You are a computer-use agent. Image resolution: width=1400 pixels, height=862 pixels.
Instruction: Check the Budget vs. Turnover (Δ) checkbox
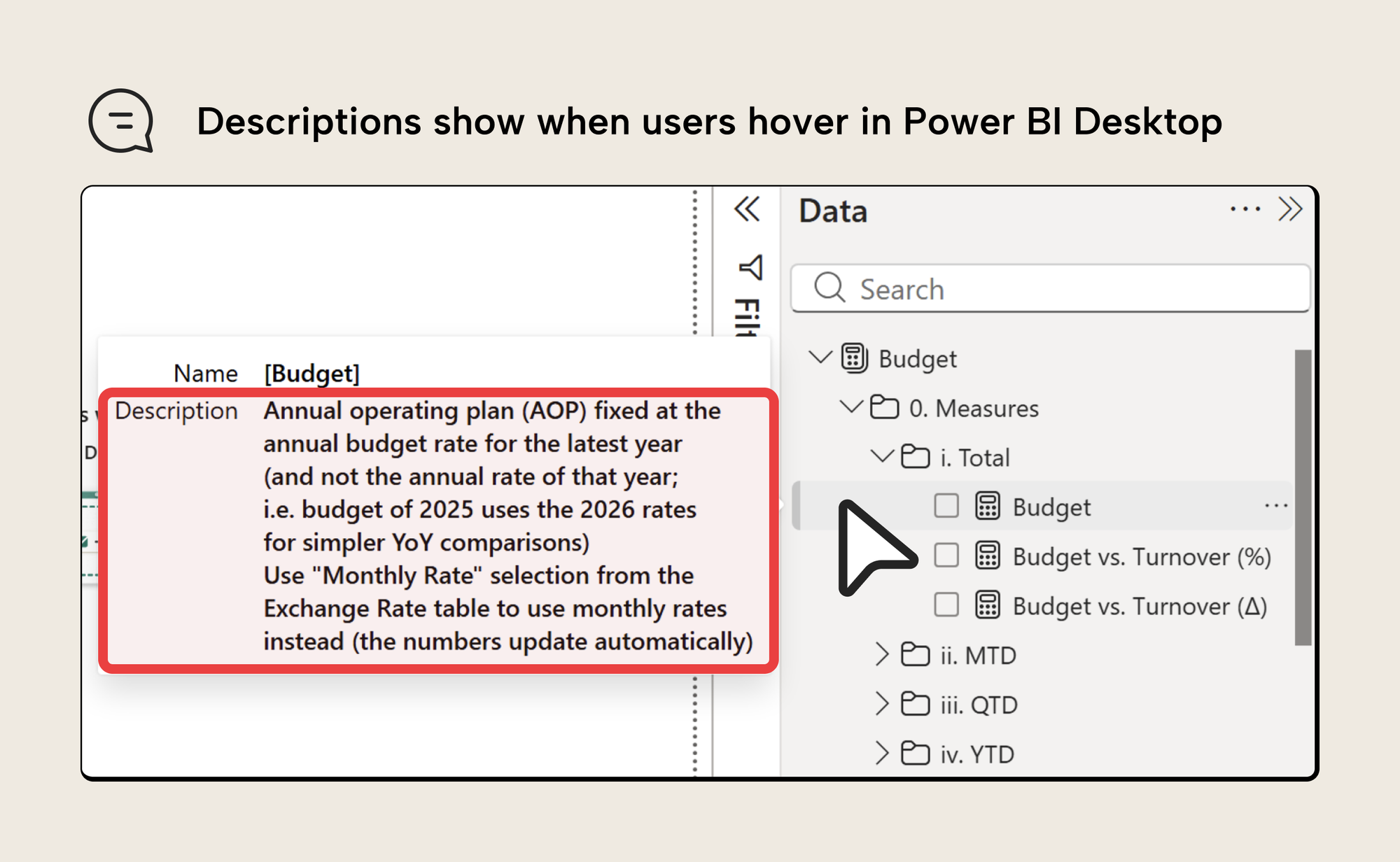[x=946, y=605]
